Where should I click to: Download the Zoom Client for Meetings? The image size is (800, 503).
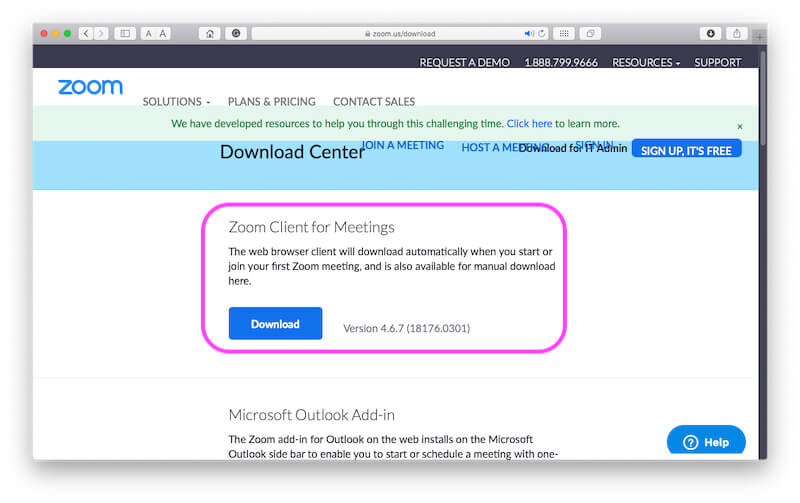(x=276, y=323)
